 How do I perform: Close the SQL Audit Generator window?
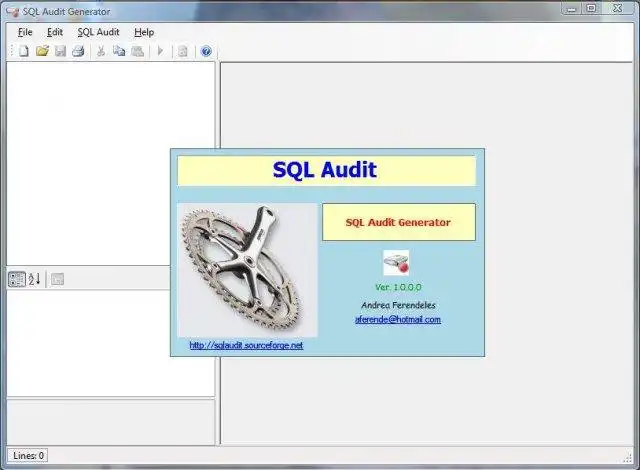point(618,9)
